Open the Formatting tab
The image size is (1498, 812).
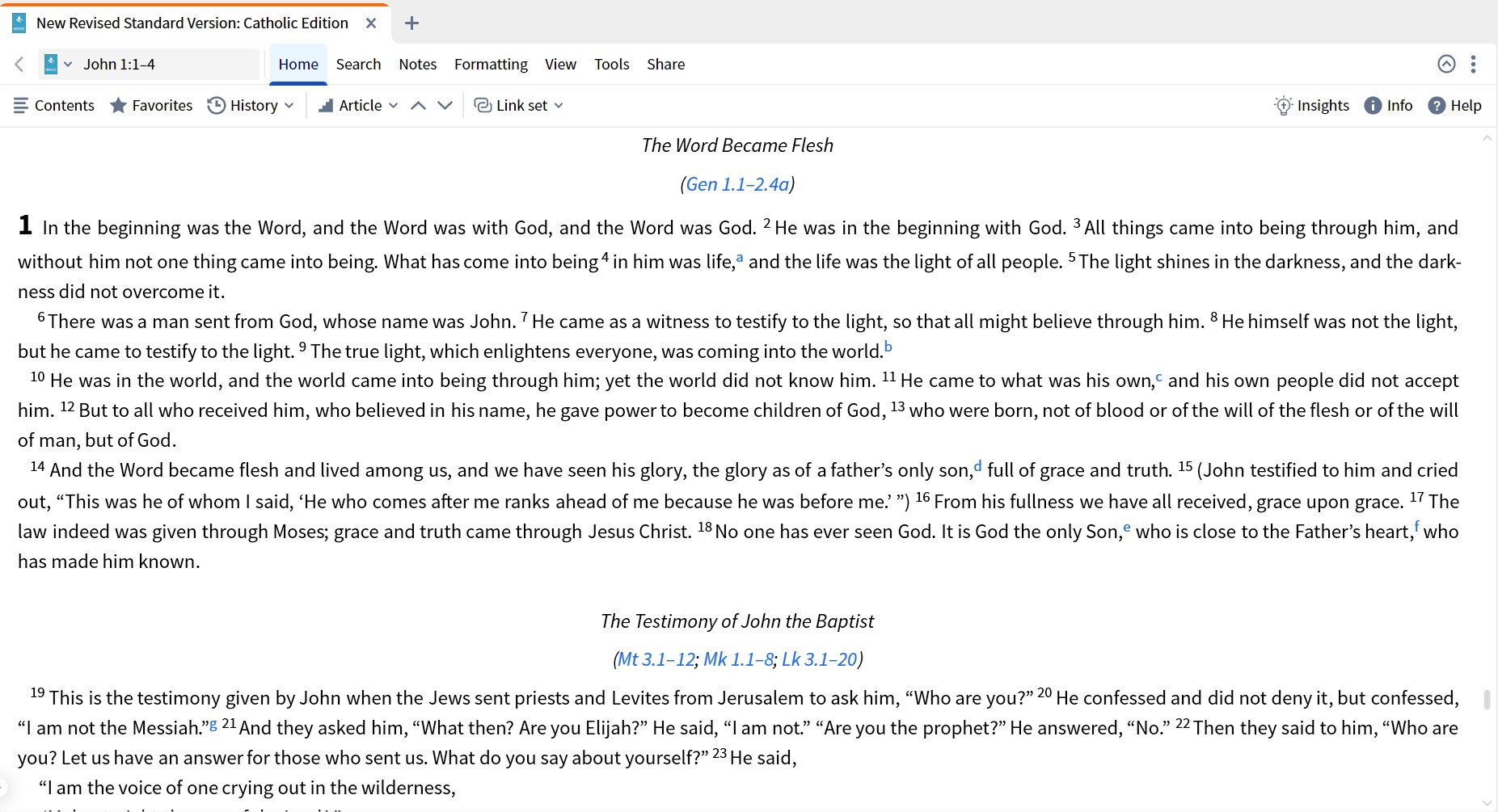click(491, 64)
